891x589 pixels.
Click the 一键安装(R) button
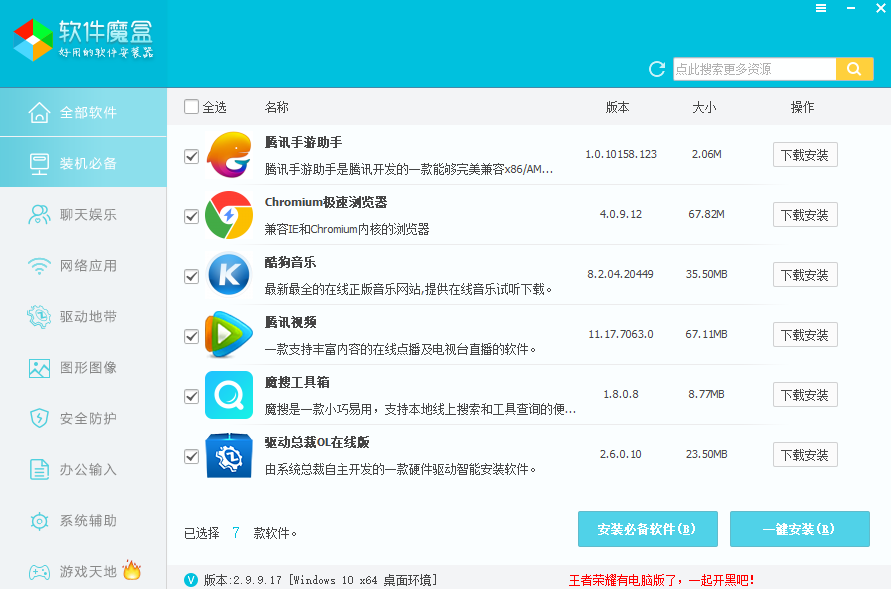800,529
